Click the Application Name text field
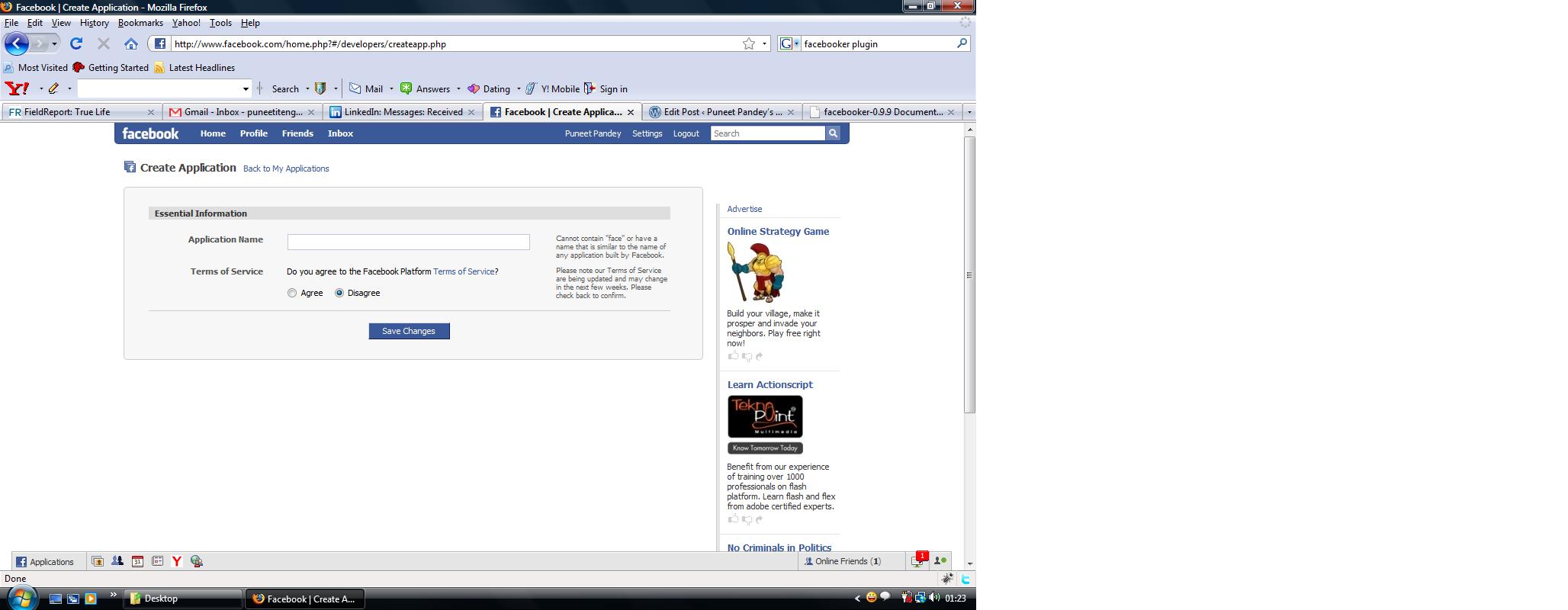1568x610 pixels. tap(408, 242)
